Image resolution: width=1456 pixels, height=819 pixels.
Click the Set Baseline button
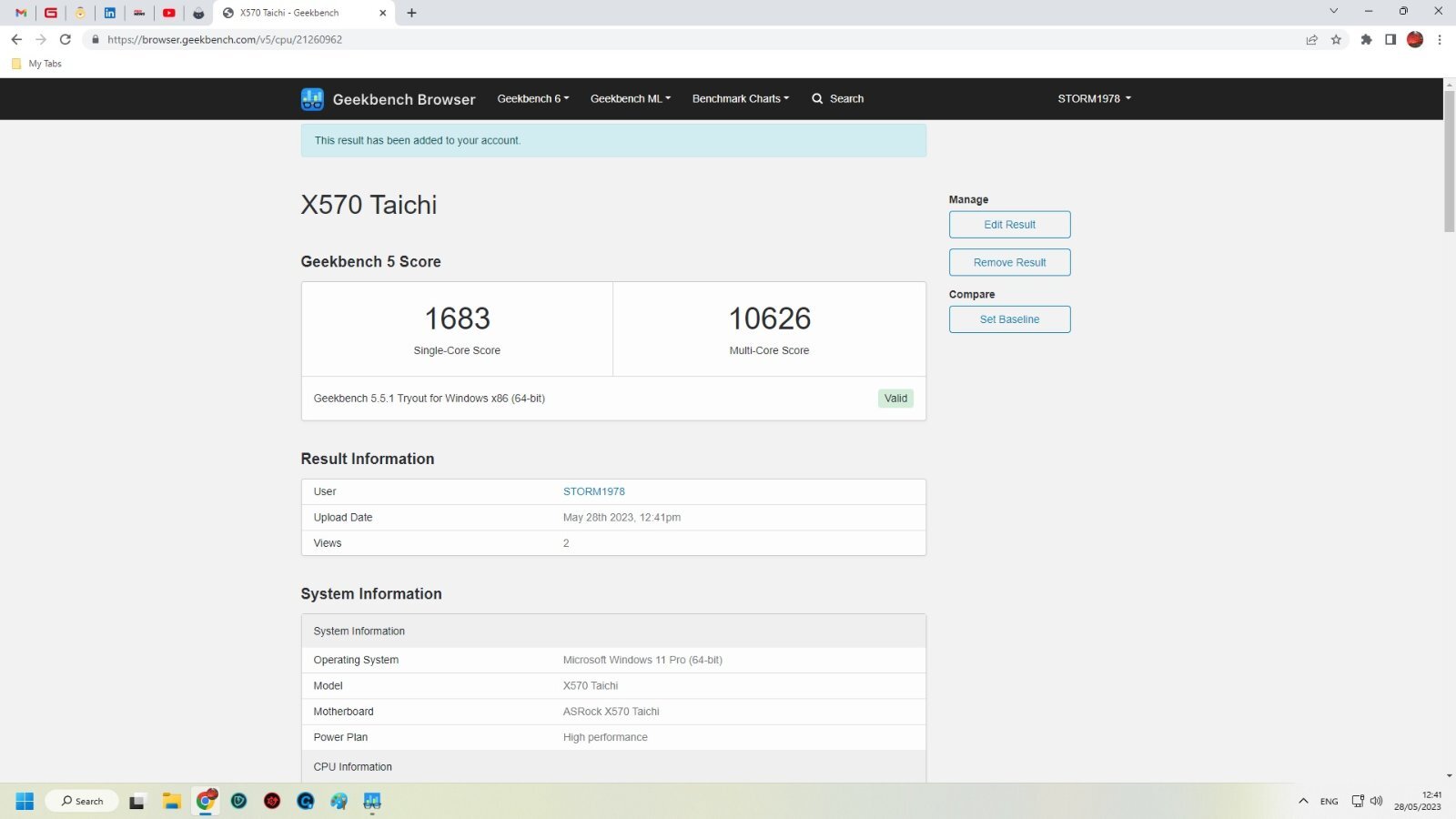point(1009,319)
